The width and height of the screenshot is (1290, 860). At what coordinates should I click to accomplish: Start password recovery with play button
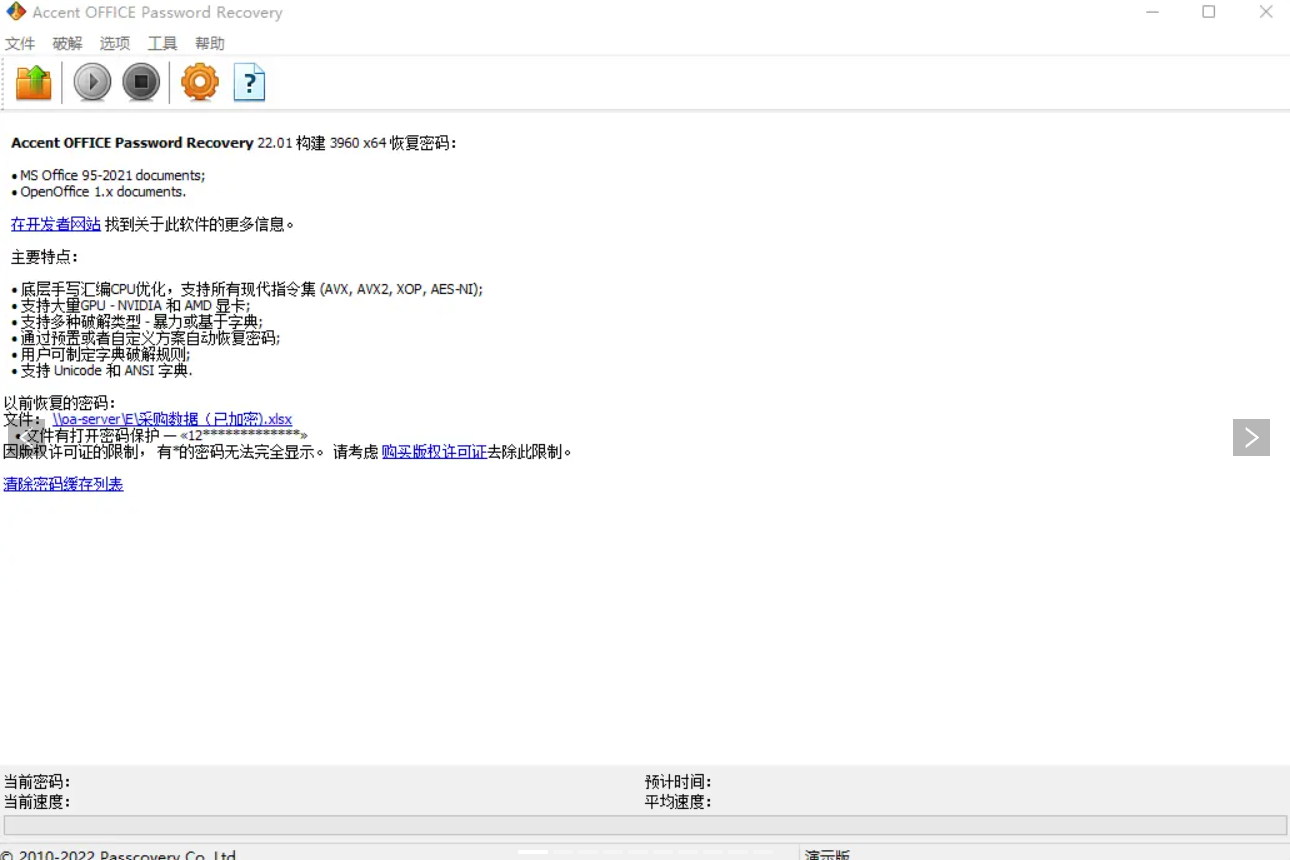[92, 82]
